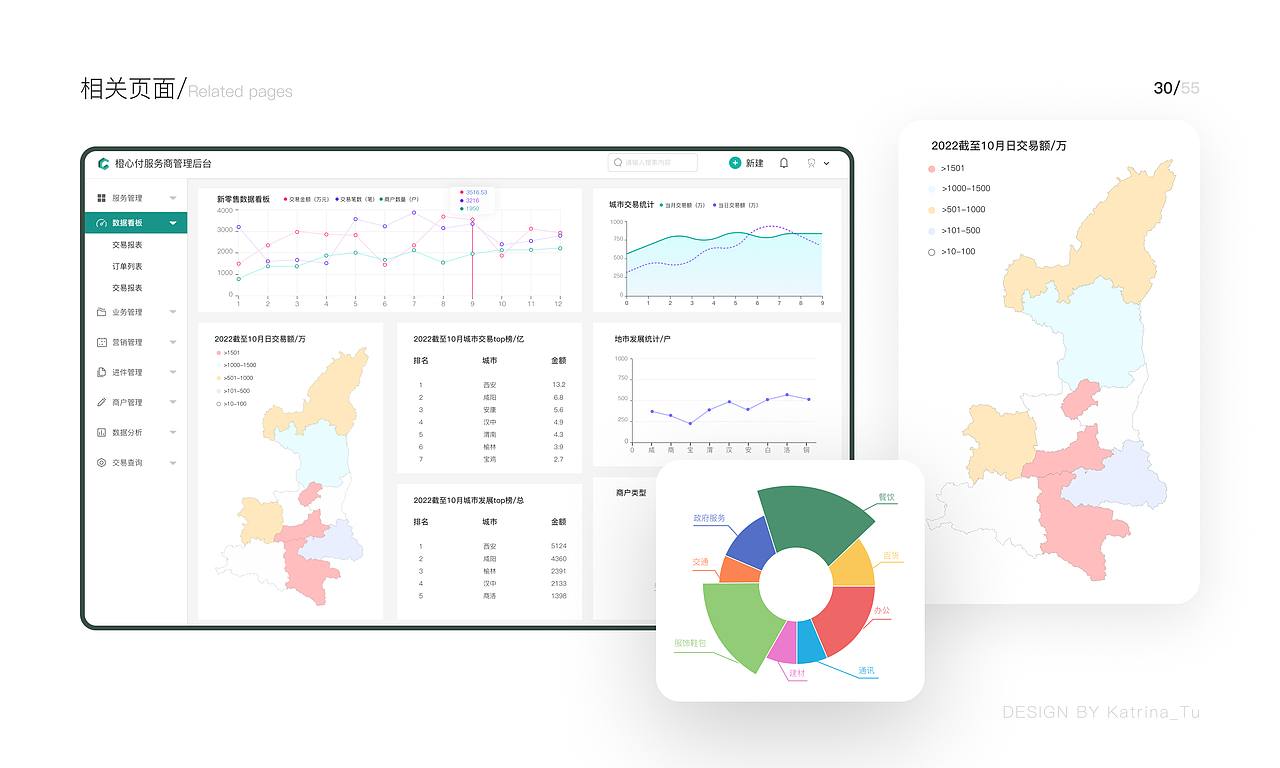Click the 新建 button label
This screenshot has width=1280, height=768.
click(754, 163)
